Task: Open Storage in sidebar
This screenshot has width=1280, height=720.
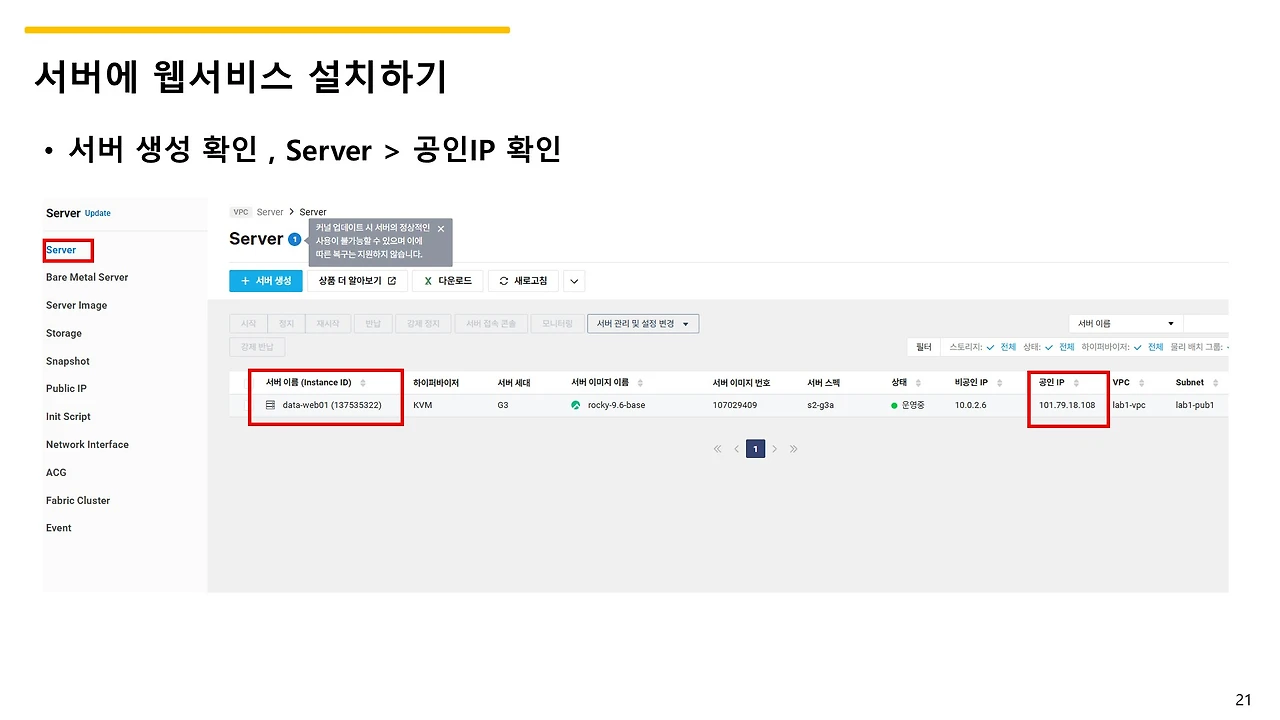Action: point(64,333)
